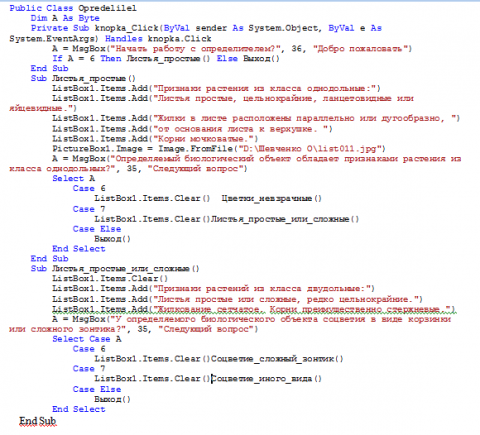Click the 'Dim A As Byte' declaration
Viewport: 480px width, 435px height.
[x=65, y=18]
